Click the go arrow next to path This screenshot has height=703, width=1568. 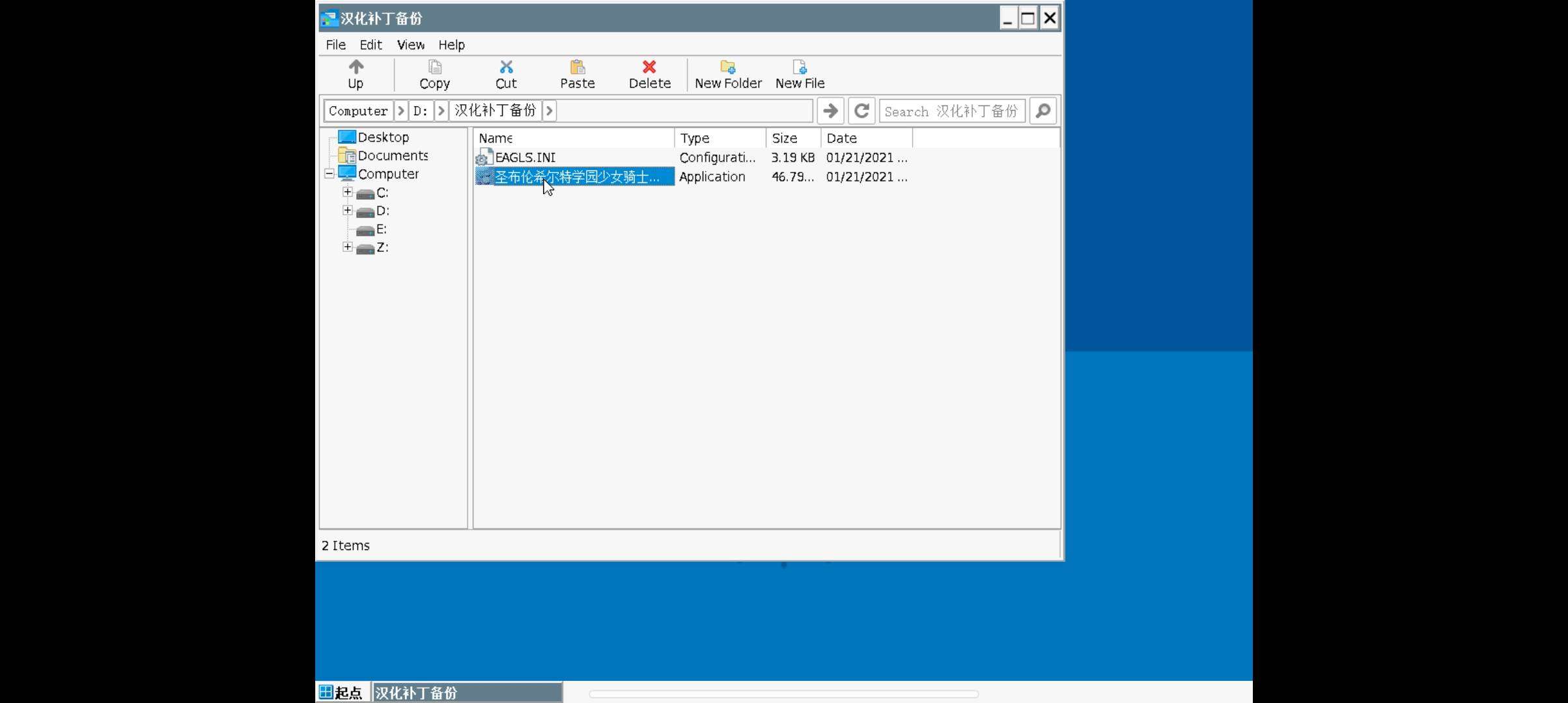(x=830, y=111)
